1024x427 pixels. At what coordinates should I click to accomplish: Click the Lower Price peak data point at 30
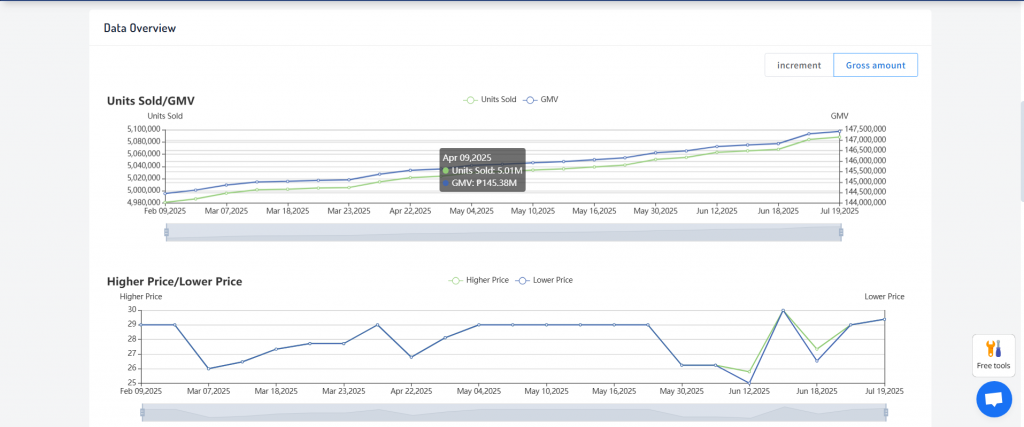pos(783,311)
